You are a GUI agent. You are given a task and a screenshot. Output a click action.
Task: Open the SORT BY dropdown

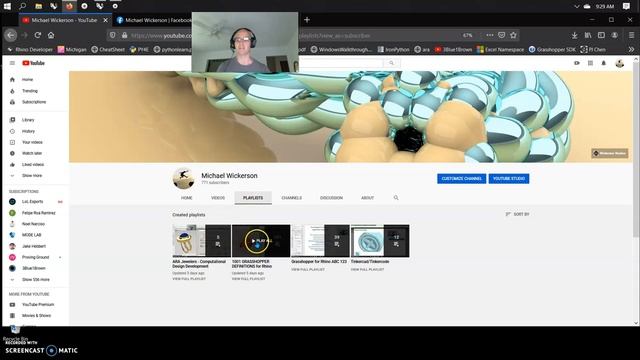pyautogui.click(x=517, y=214)
